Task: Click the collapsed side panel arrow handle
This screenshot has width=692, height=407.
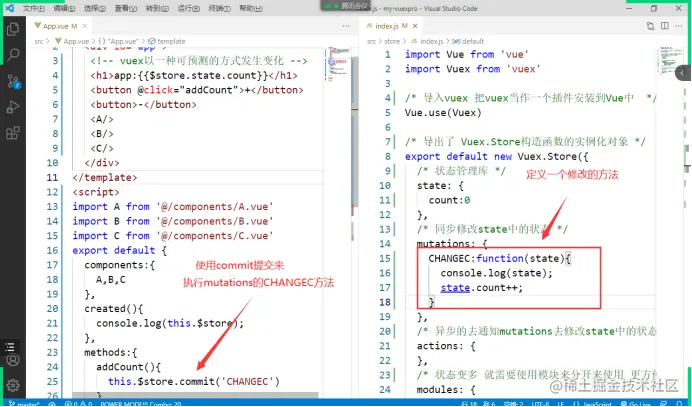Action: [683, 73]
